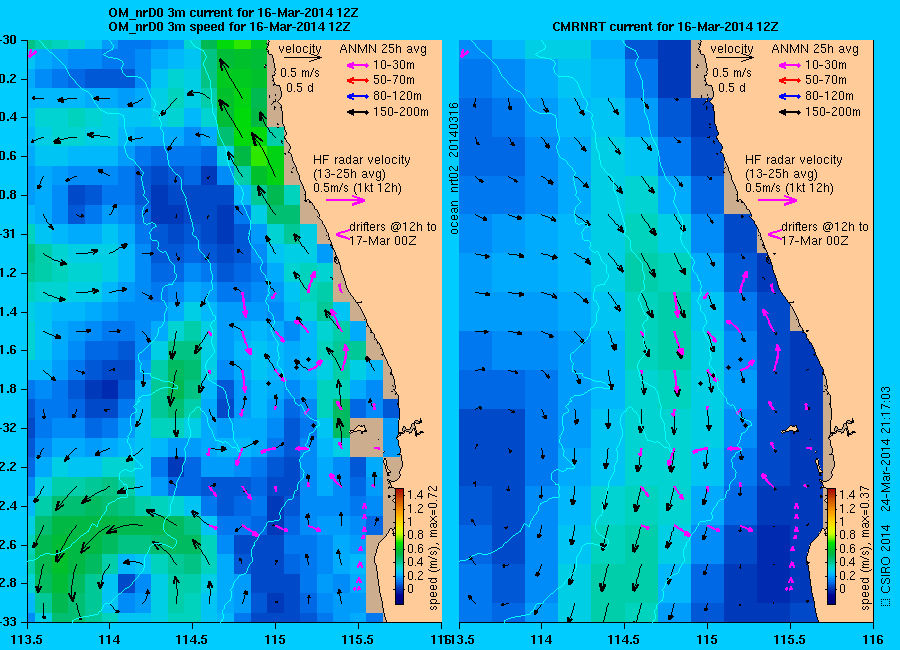Screen dimensions: 900x650
Task: Click the drifters marker symbol in right map
Action: (775, 234)
